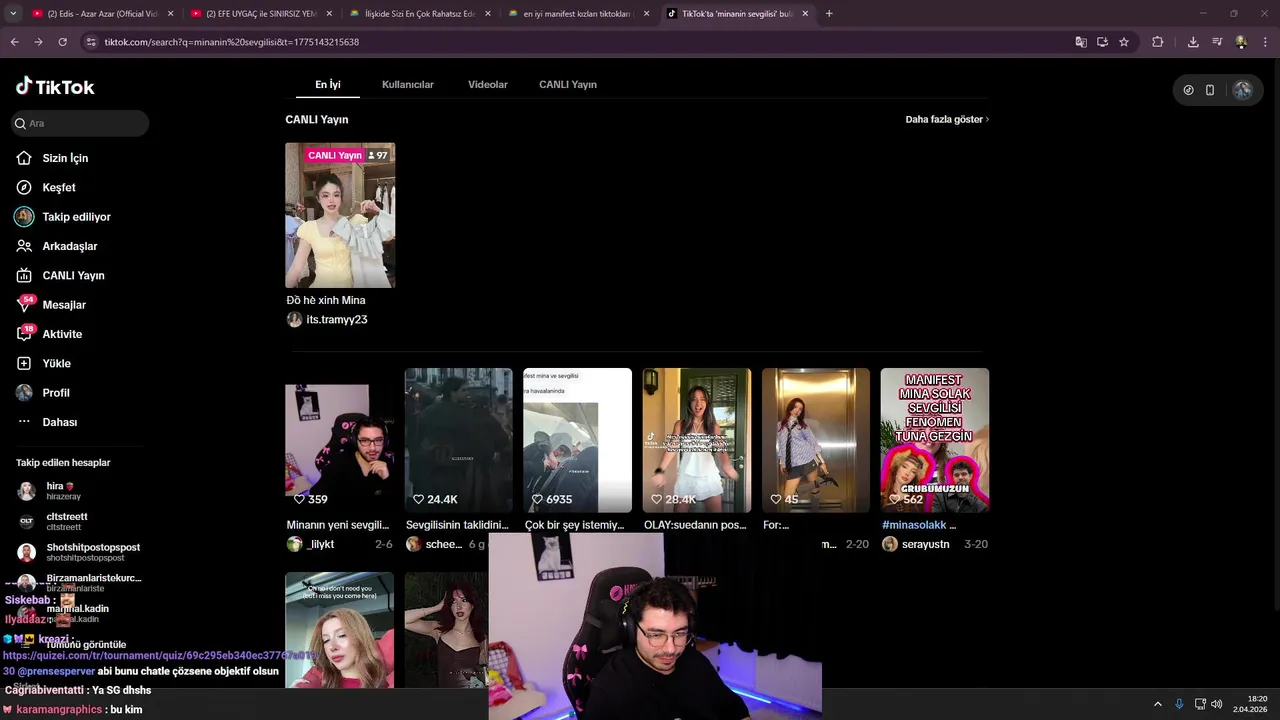Open the video with 359 likes
This screenshot has width=1280, height=720.
coord(339,440)
